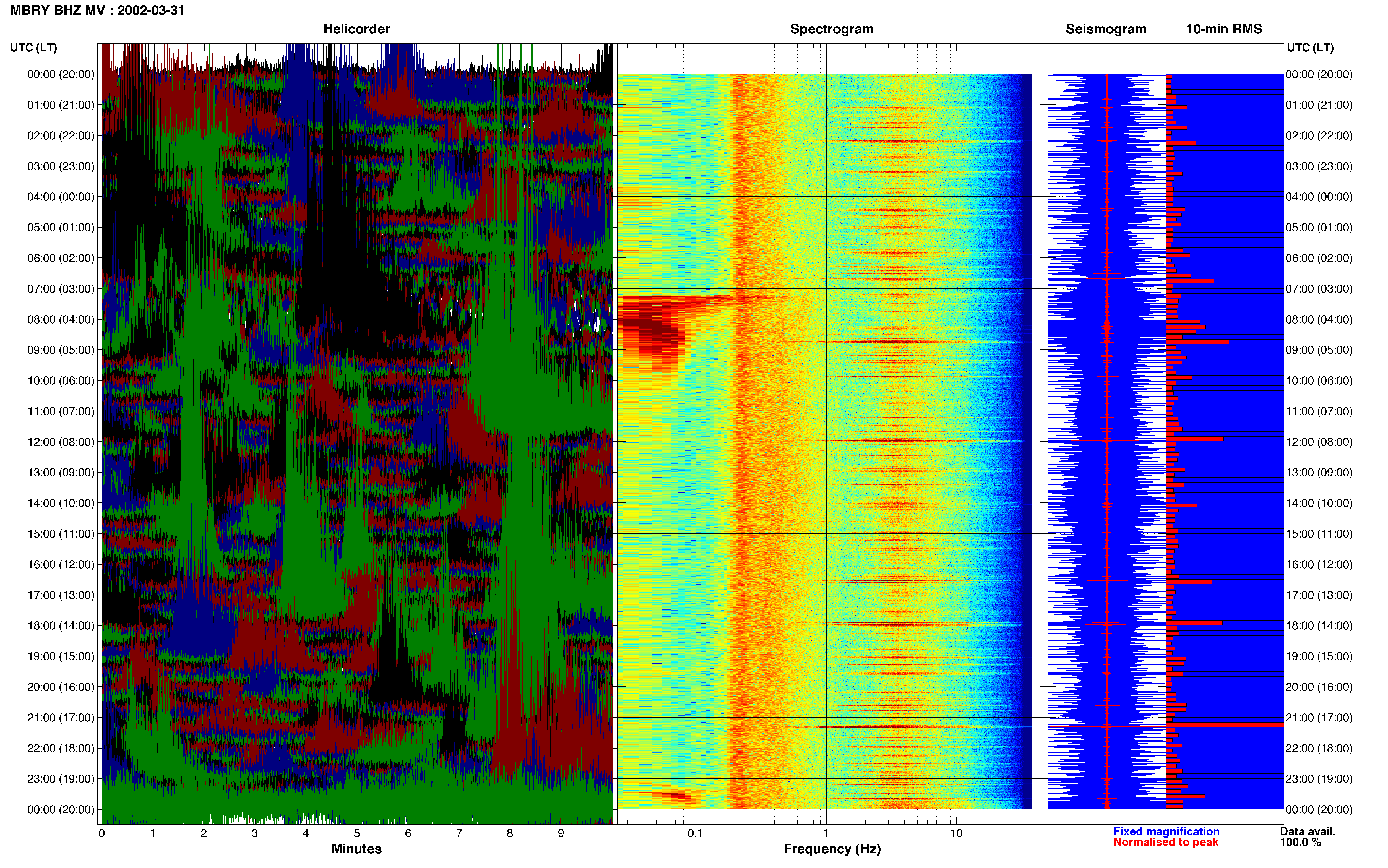This screenshot has width=1388, height=868.
Task: Click the station title 'MBRY BHZ MV : 2002-03-31'
Action: [98, 10]
